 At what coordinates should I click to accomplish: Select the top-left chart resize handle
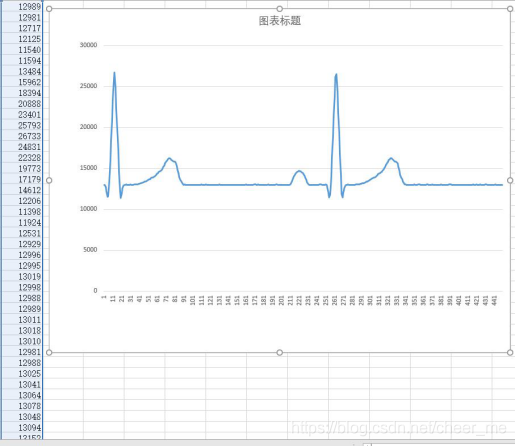click(x=49, y=9)
